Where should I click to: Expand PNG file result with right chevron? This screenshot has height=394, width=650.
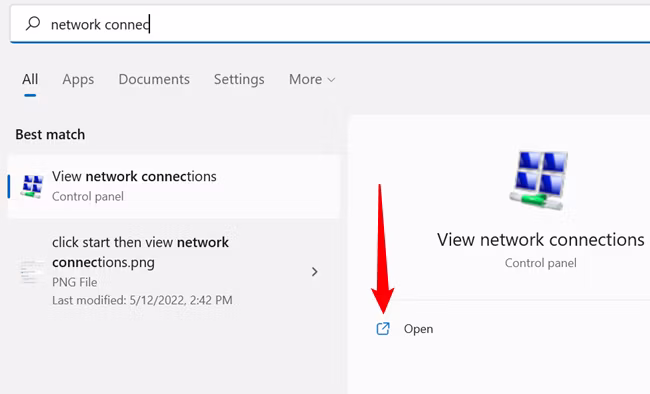(x=315, y=272)
